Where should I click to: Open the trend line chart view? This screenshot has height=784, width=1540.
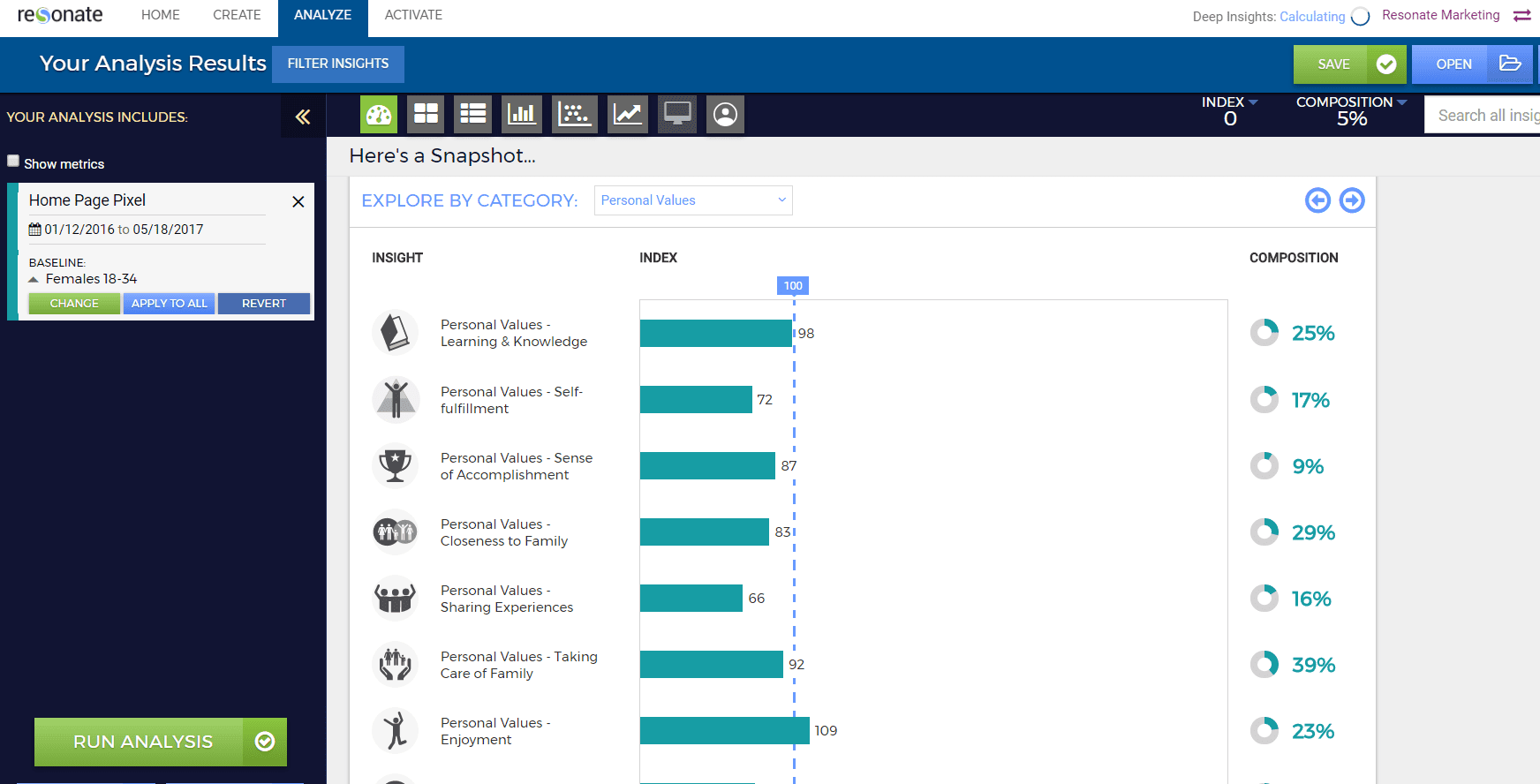tap(628, 115)
